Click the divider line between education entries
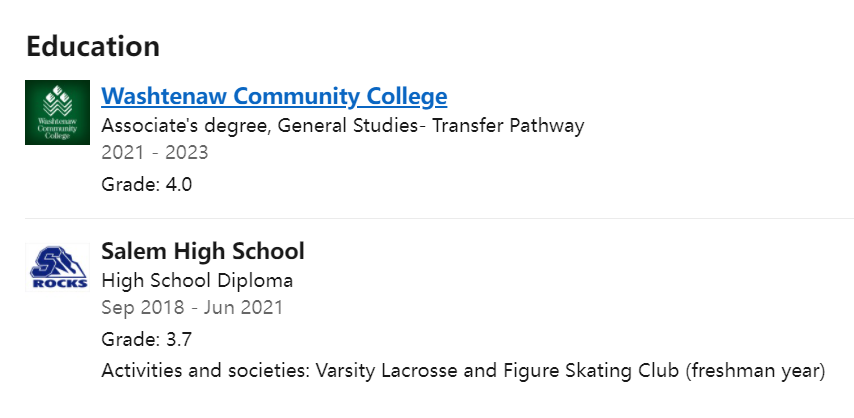Screen dimensions: 854x418 439,218
